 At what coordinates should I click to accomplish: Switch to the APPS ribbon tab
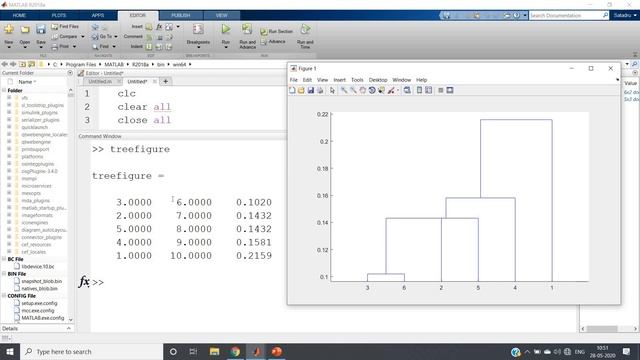point(98,16)
